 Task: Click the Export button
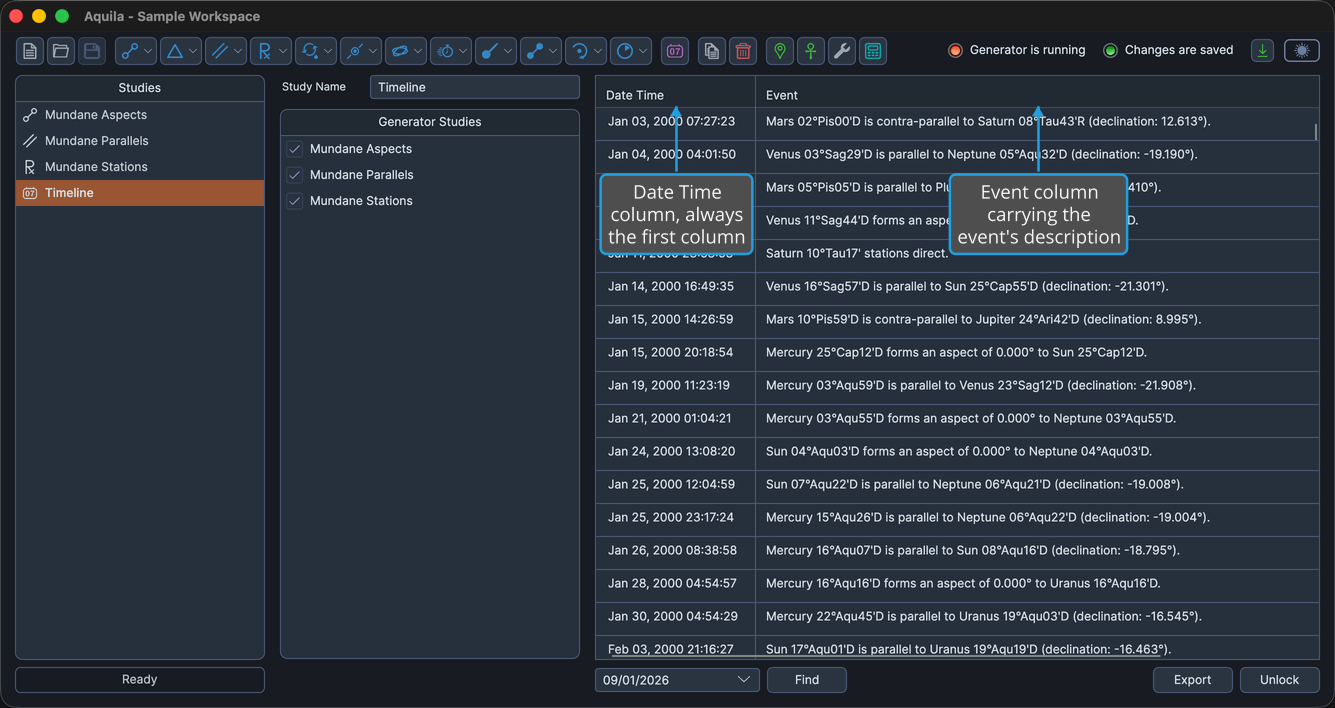click(x=1192, y=680)
